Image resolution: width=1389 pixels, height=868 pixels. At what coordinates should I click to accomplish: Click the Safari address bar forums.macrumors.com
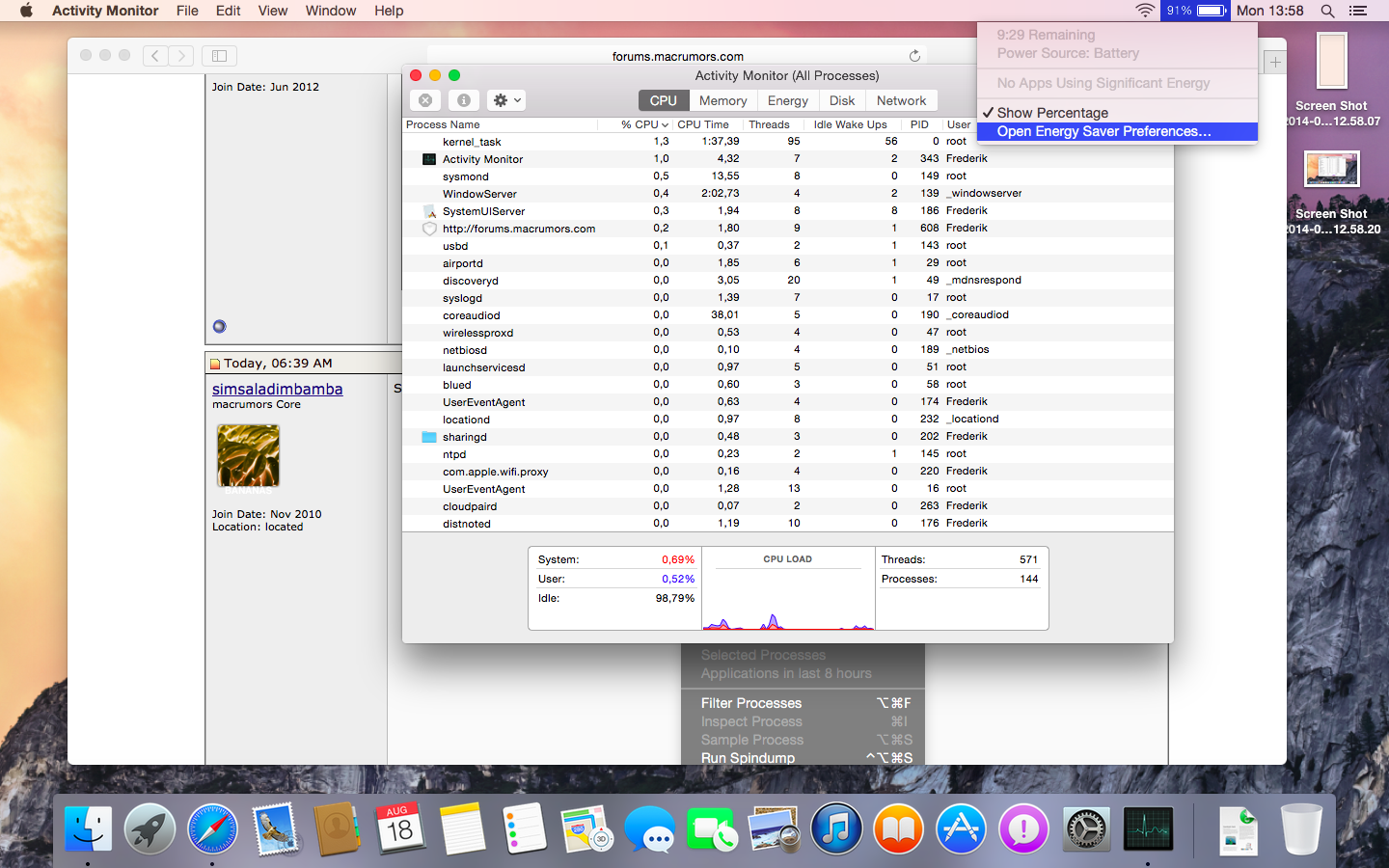678,56
